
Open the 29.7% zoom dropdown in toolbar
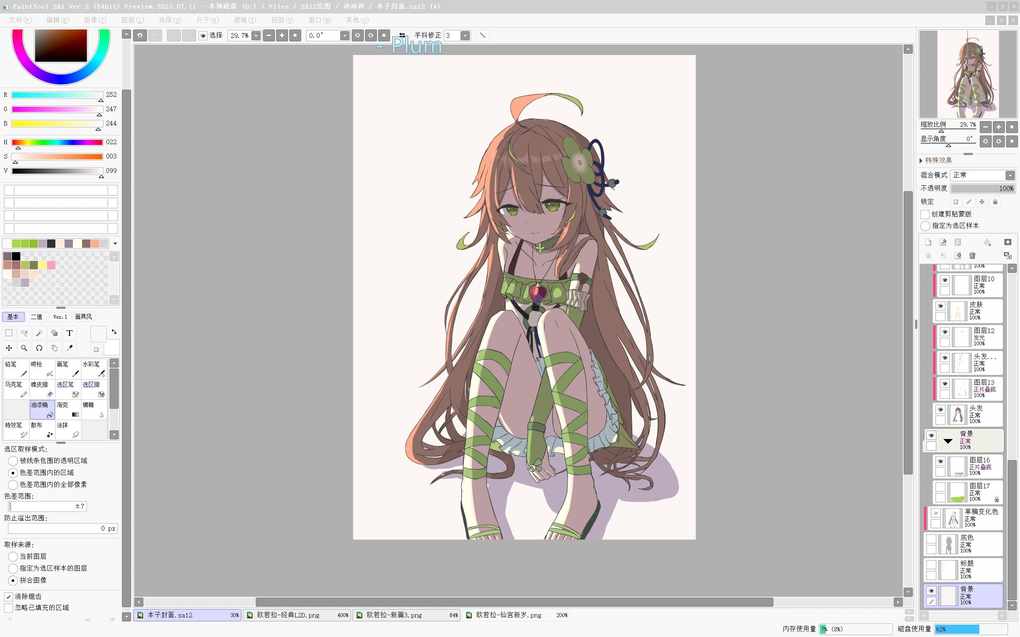pyautogui.click(x=256, y=35)
